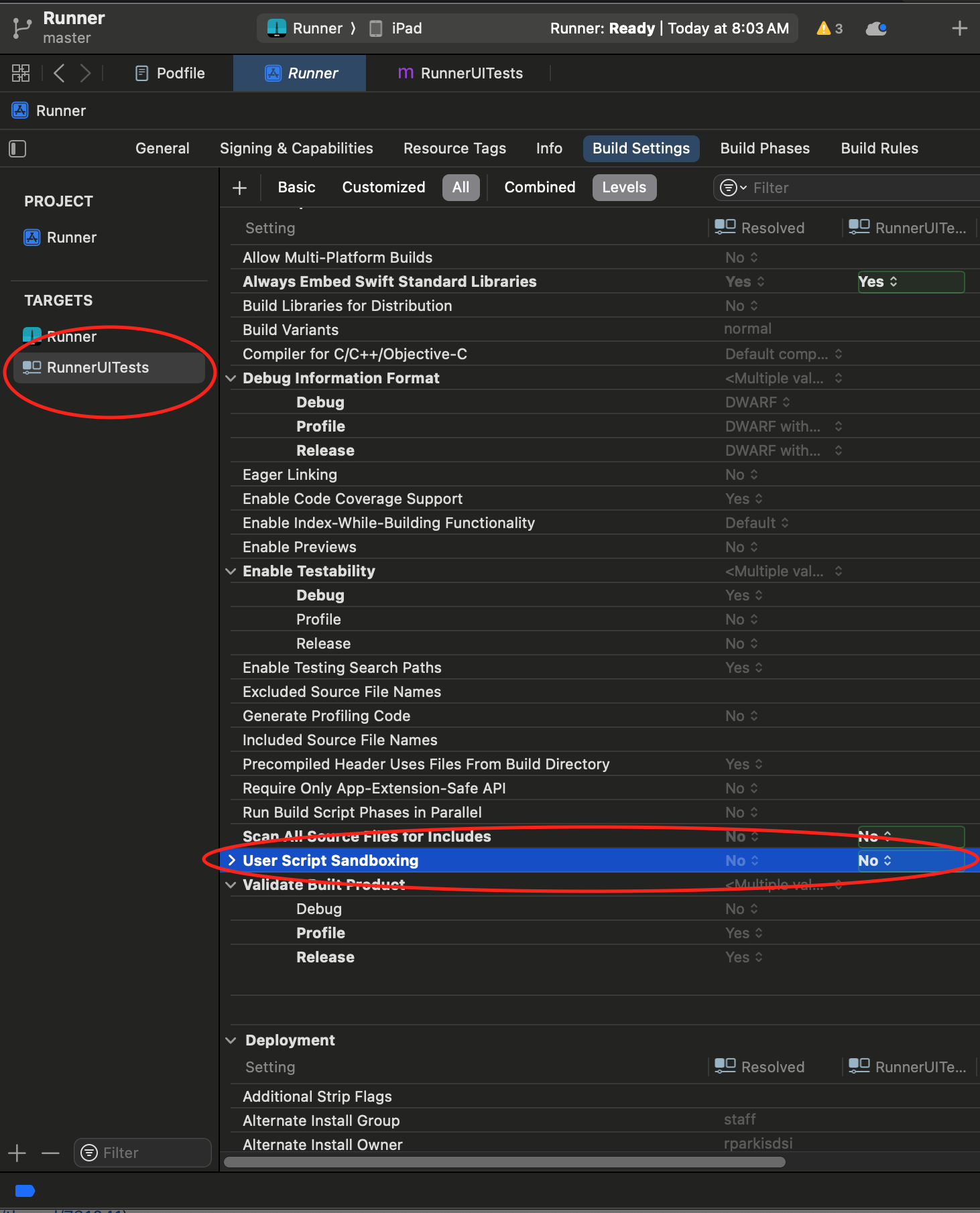Expand the User Script Sandboxing setting
980x1213 pixels.
pos(232,860)
